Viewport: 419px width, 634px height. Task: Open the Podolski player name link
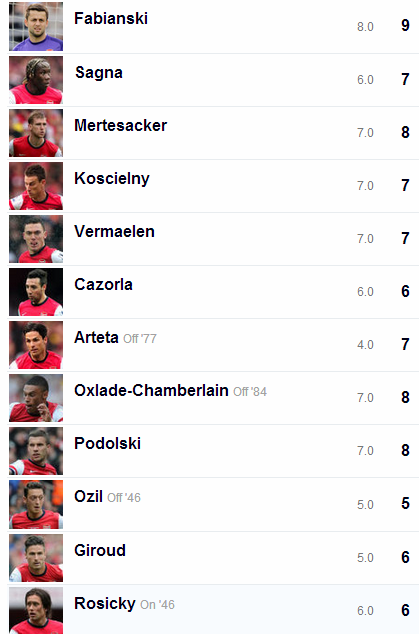coord(108,444)
